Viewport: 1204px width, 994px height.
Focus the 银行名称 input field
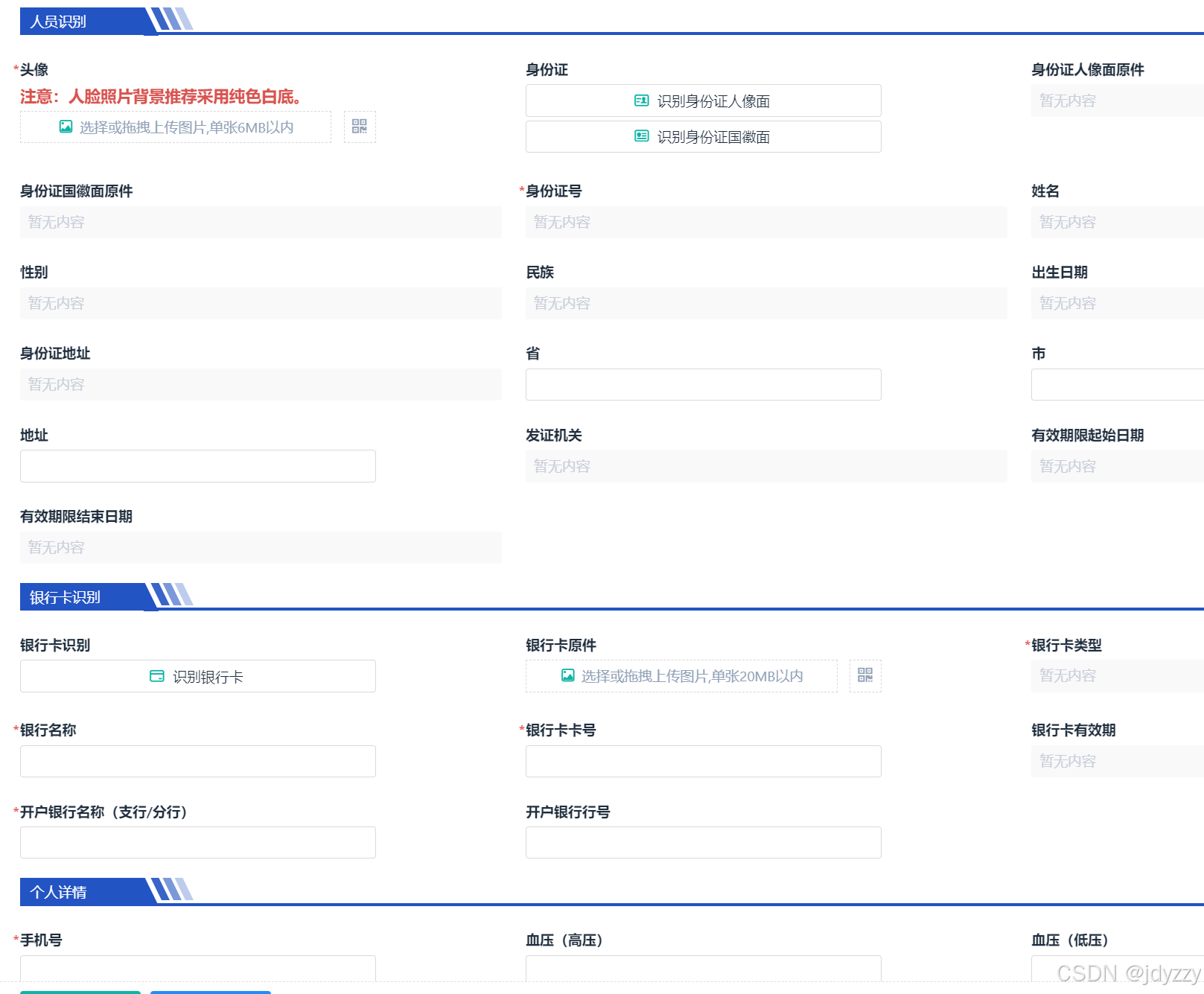(x=198, y=761)
